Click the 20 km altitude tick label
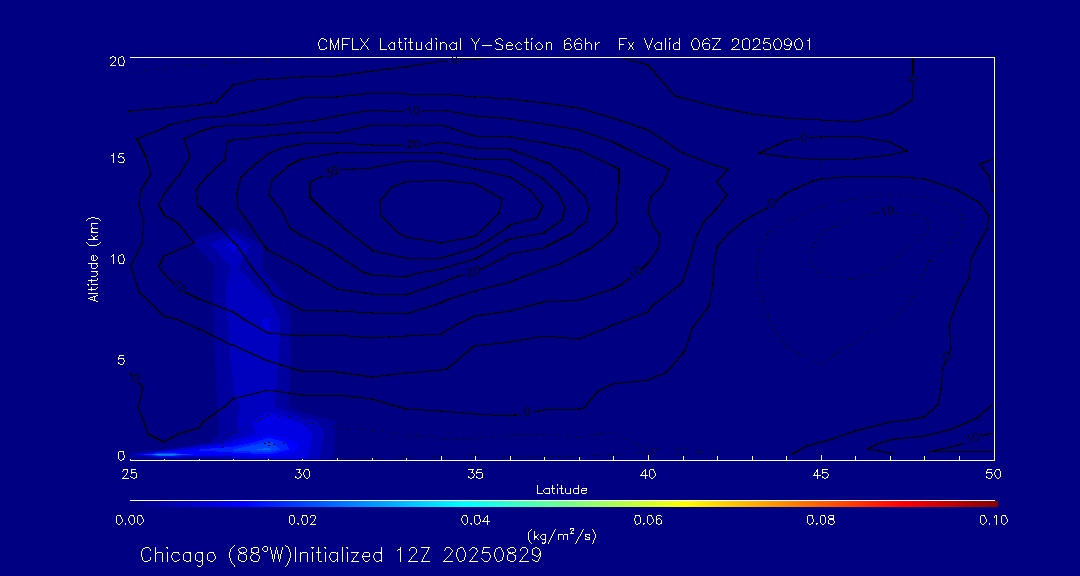The height and width of the screenshot is (576, 1080). (115, 60)
